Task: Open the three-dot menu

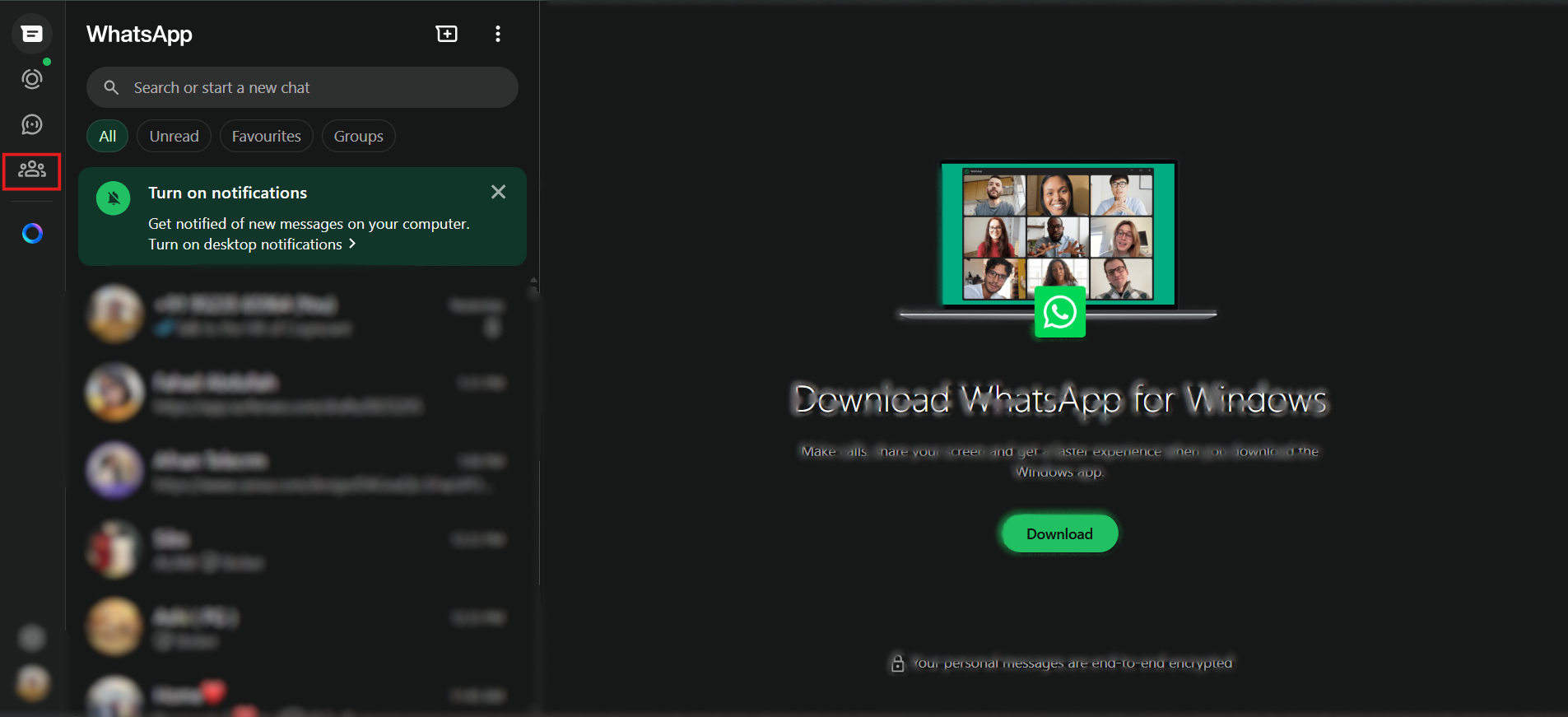Action: tap(498, 34)
